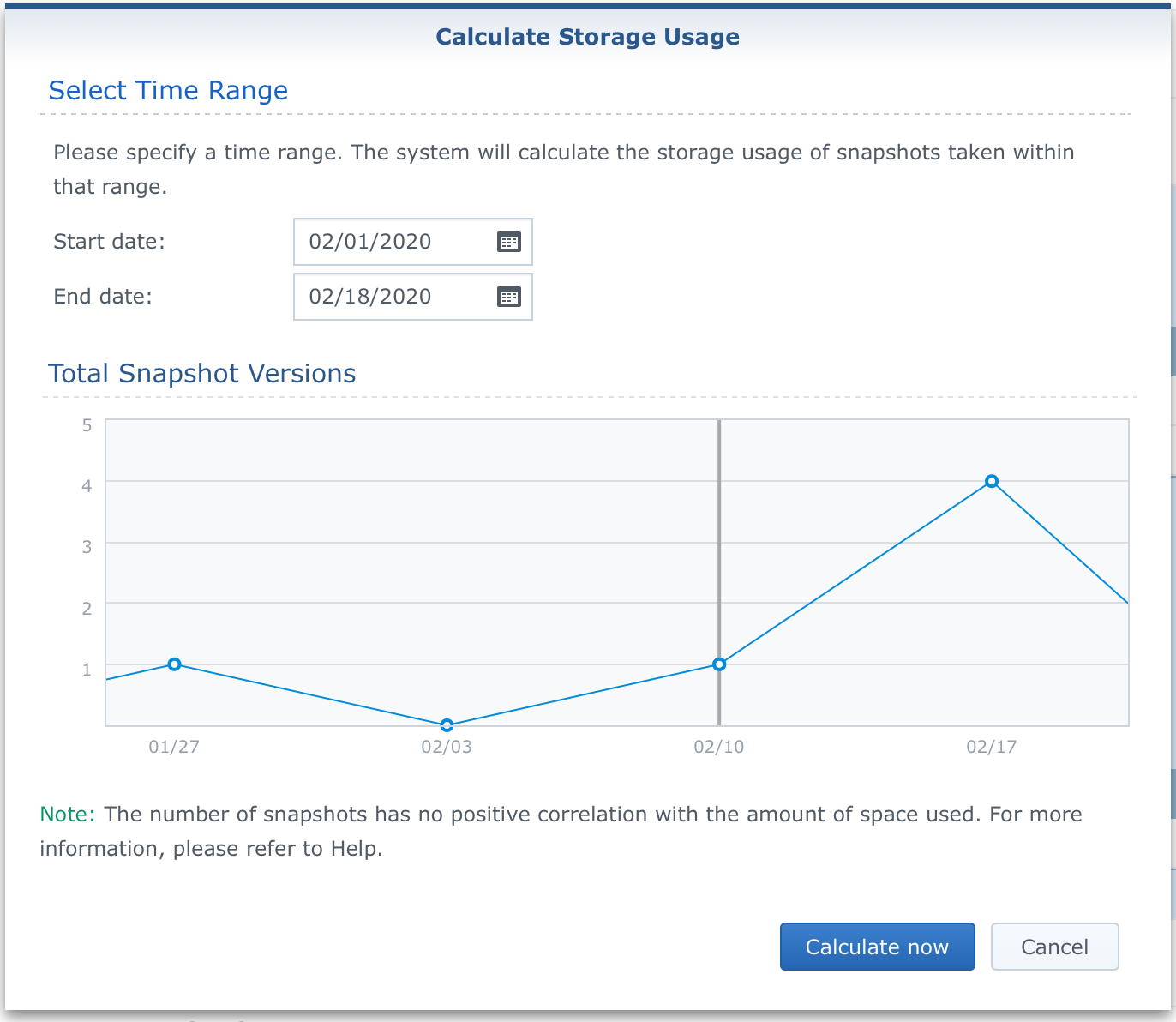This screenshot has width=1176, height=1022.
Task: Click the y-axis value 5
Action: (87, 424)
